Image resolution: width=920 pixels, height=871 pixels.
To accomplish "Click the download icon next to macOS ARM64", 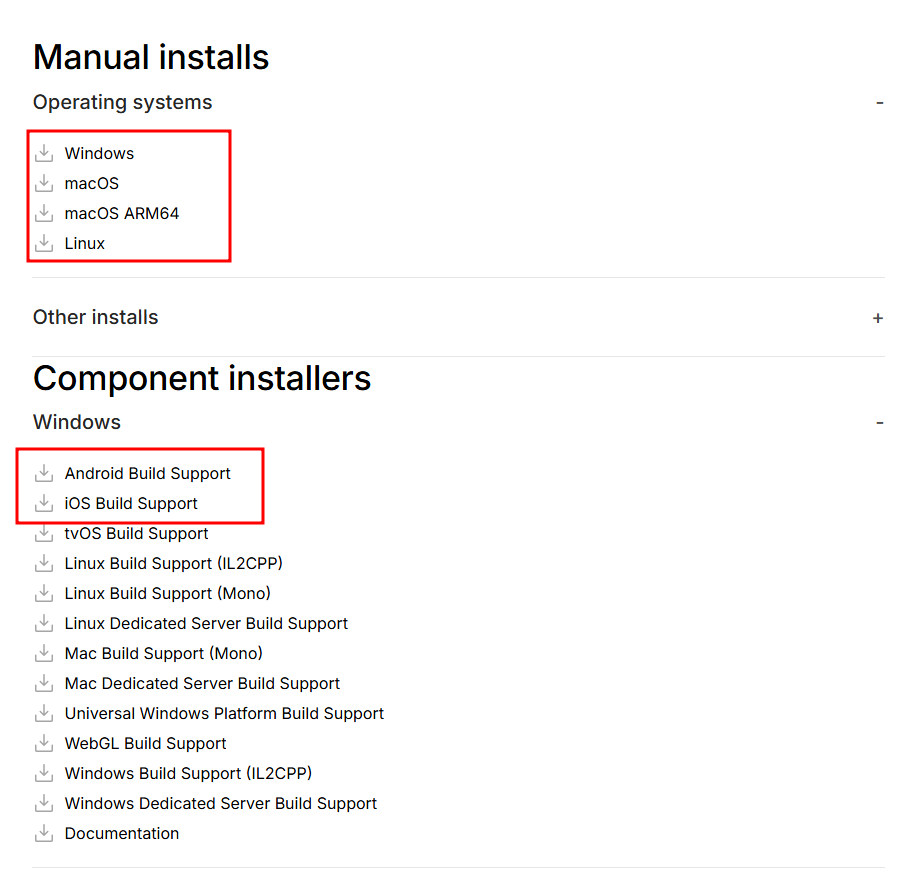I will 44,213.
